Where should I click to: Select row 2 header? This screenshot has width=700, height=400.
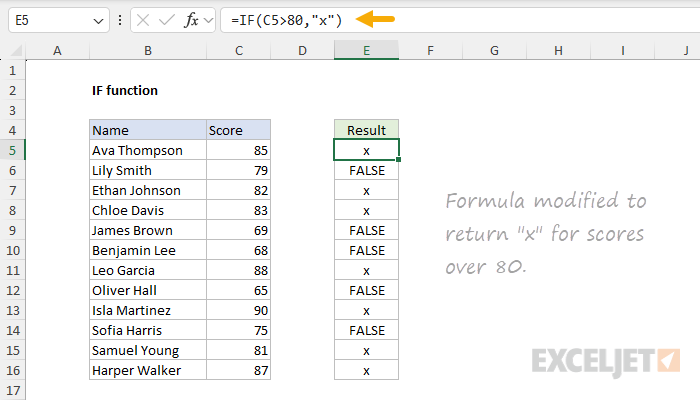pyautogui.click(x=12, y=91)
